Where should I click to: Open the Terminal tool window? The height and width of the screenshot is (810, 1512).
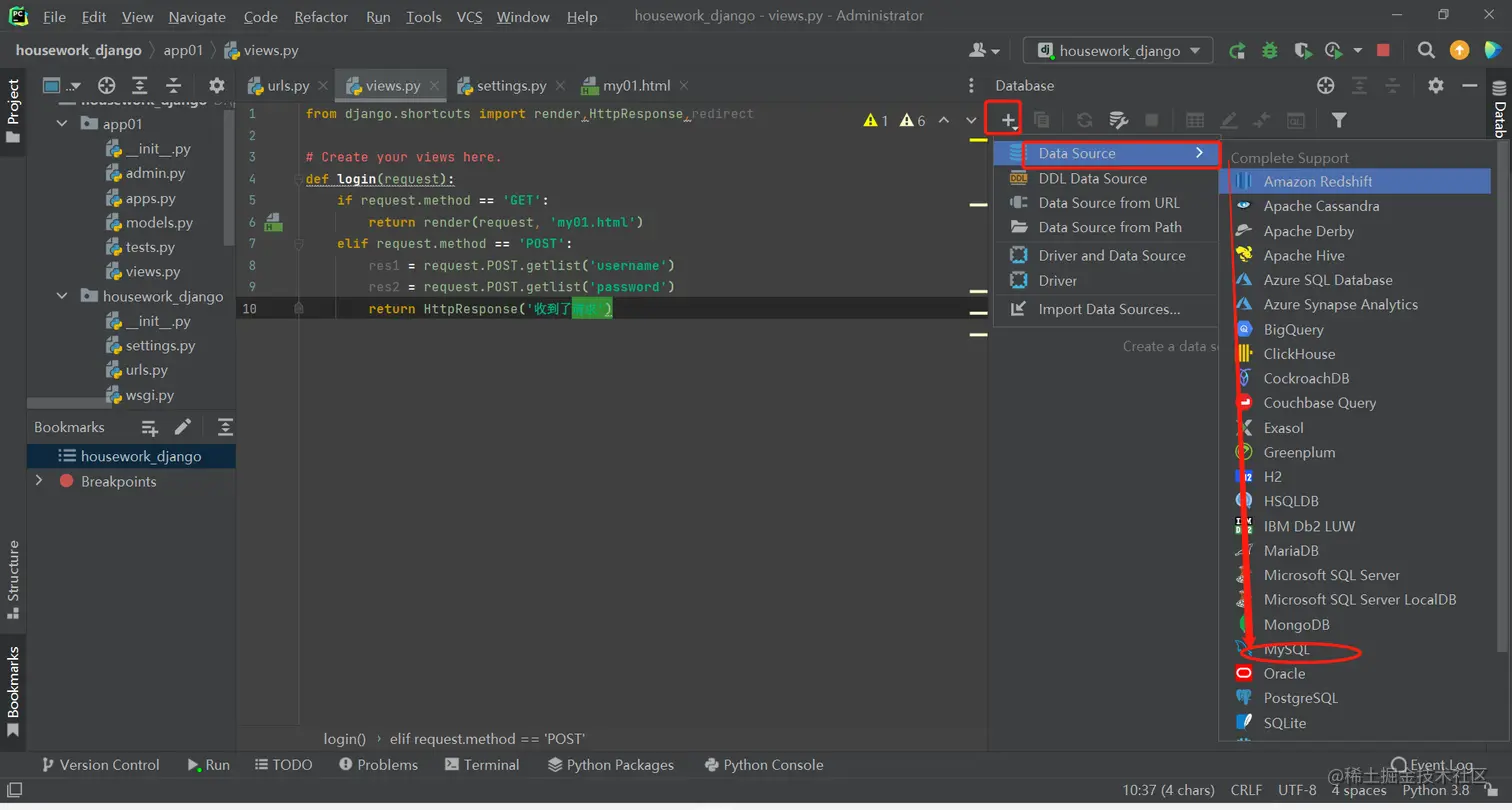click(x=482, y=764)
